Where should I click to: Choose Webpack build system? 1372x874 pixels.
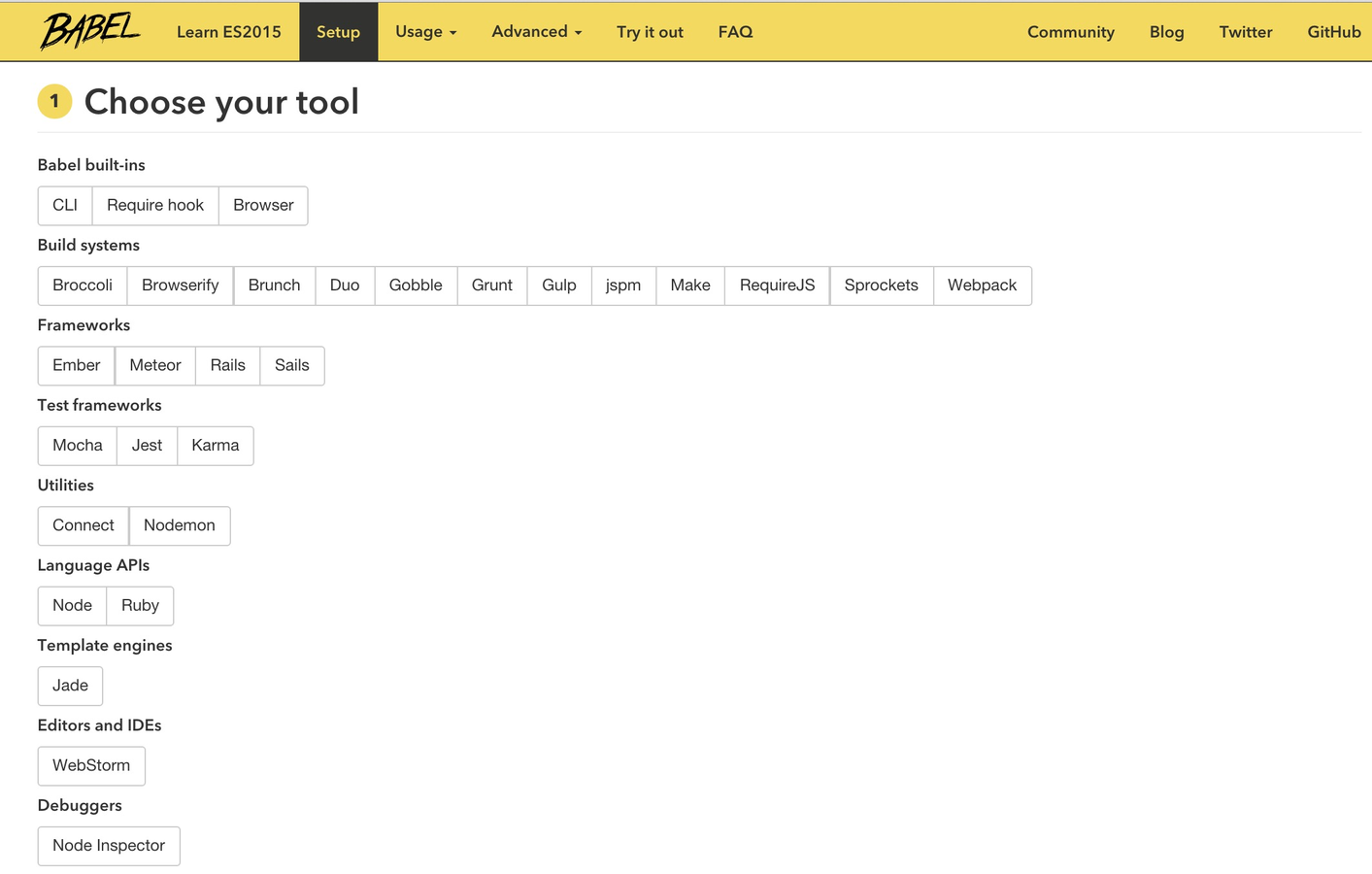(983, 286)
